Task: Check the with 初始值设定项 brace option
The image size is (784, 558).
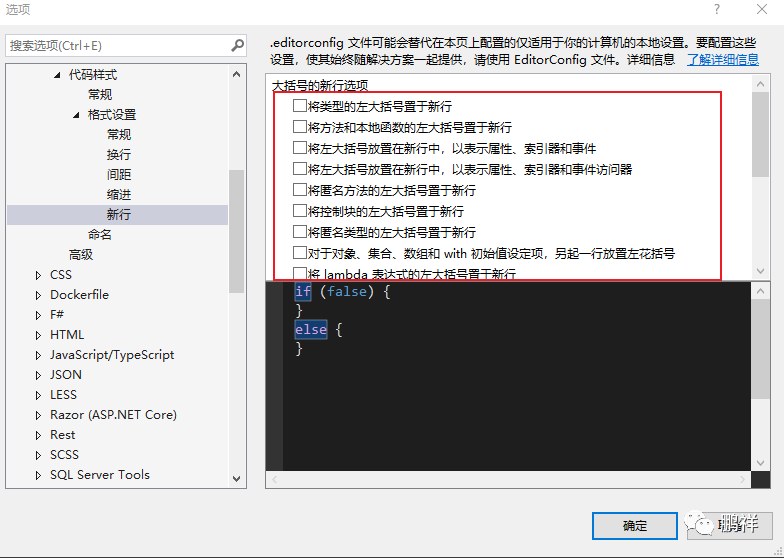Action: (x=300, y=252)
